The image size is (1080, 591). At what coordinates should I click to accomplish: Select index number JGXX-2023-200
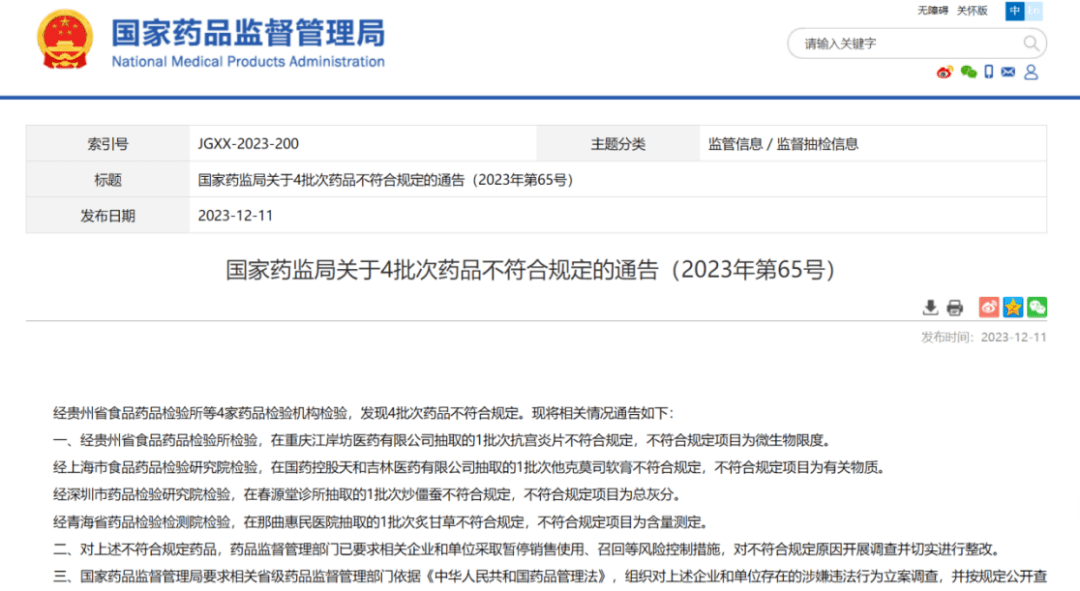[x=248, y=144]
